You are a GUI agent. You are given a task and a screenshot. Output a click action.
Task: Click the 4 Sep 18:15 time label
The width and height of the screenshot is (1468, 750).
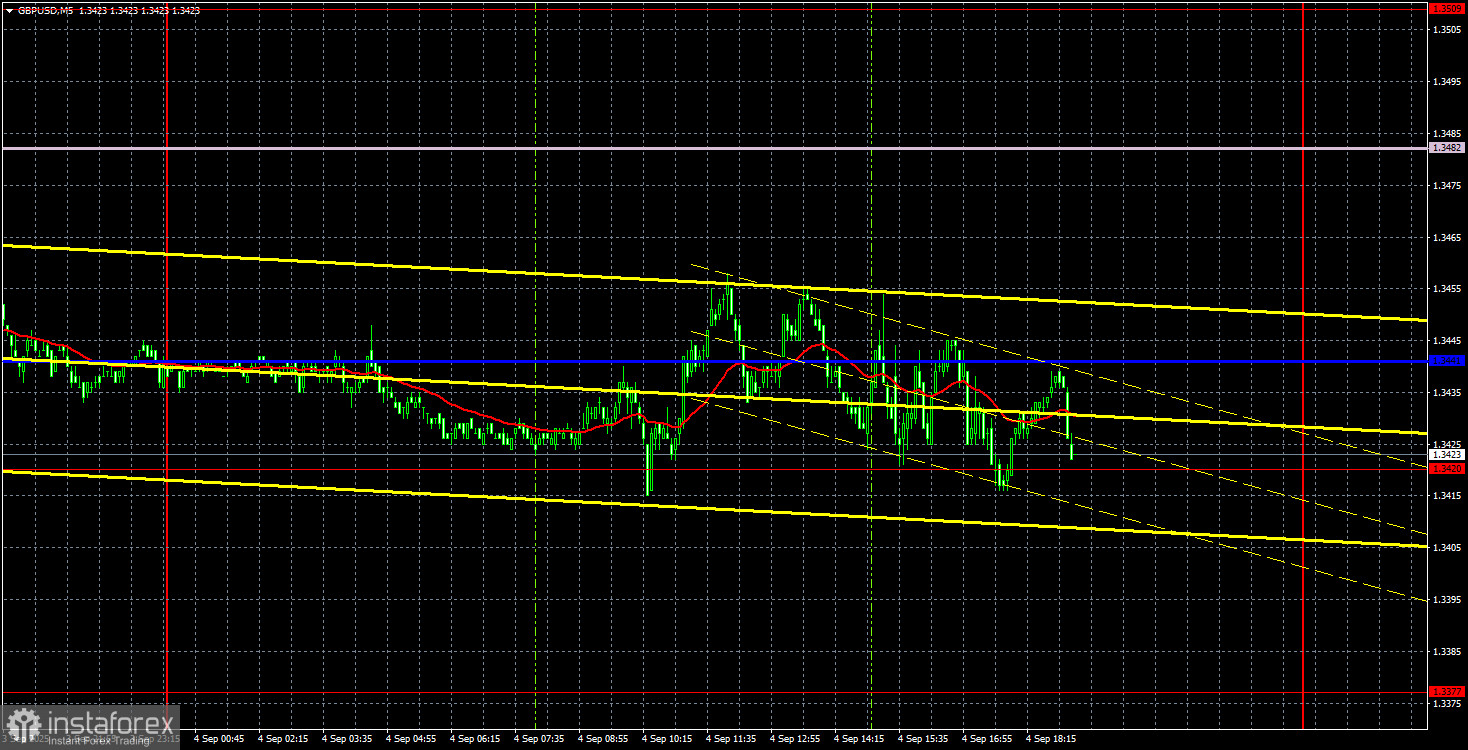point(1051,739)
